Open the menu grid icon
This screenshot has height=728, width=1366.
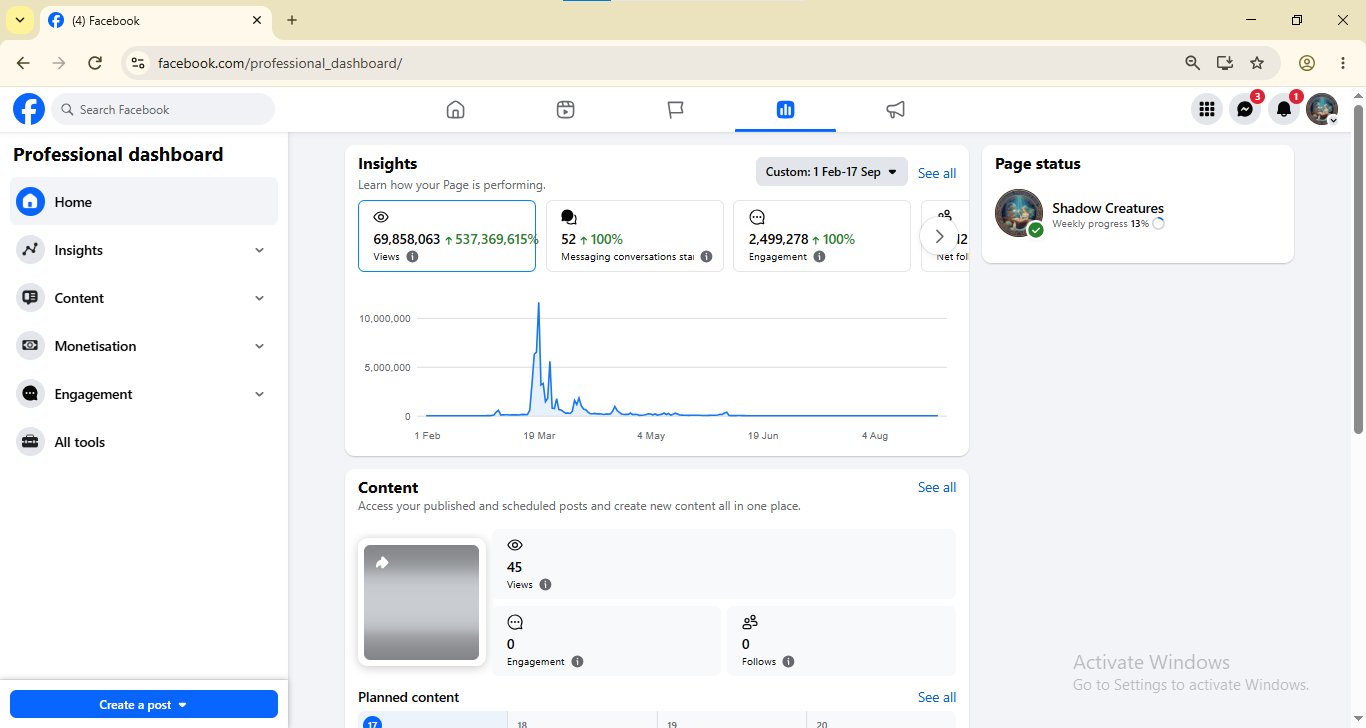1207,110
